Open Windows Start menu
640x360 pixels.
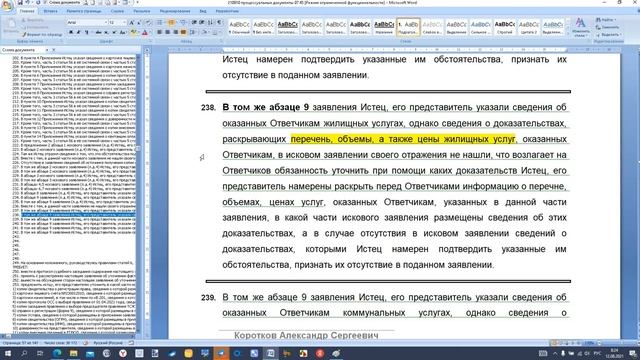(x=7, y=353)
